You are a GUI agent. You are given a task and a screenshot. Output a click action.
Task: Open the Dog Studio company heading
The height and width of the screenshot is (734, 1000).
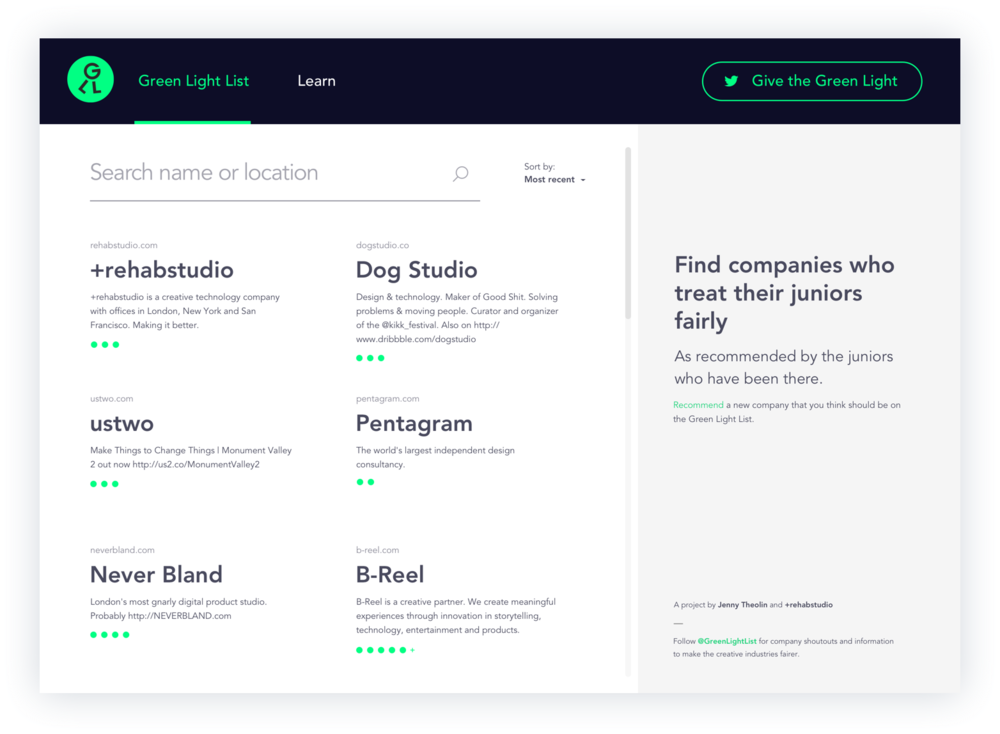(416, 270)
